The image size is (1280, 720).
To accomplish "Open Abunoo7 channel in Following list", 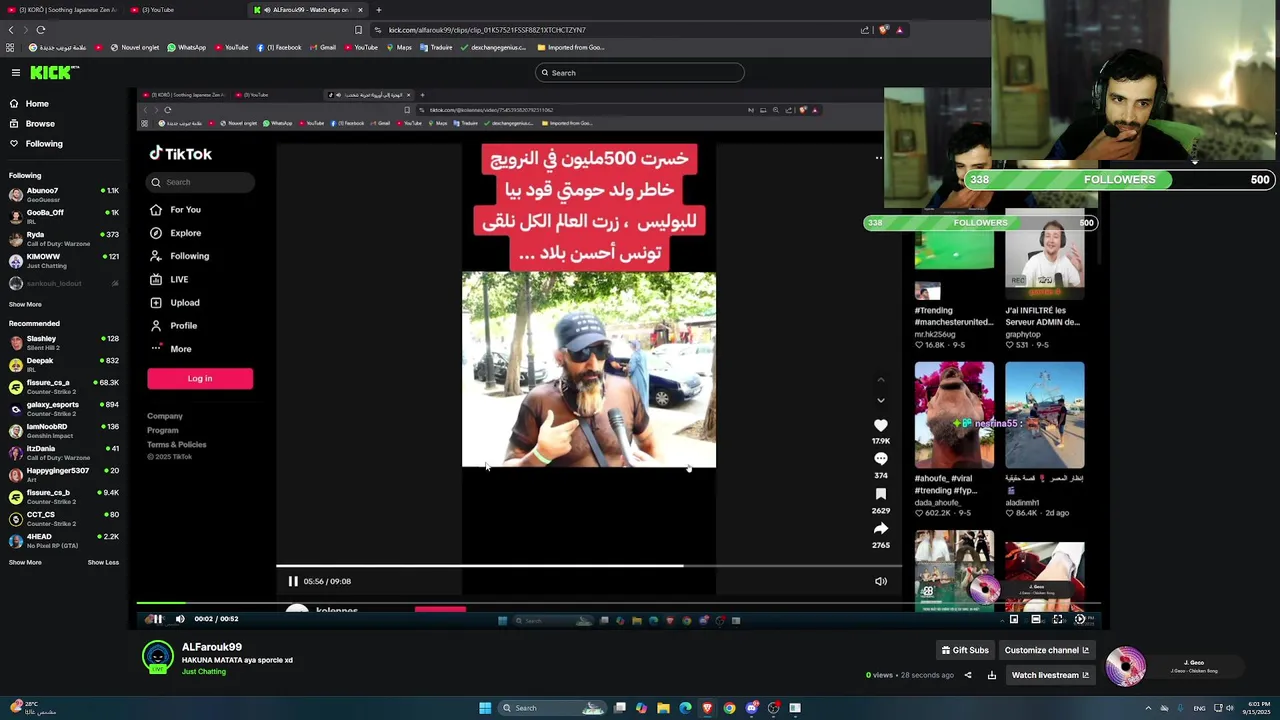I will pos(64,194).
